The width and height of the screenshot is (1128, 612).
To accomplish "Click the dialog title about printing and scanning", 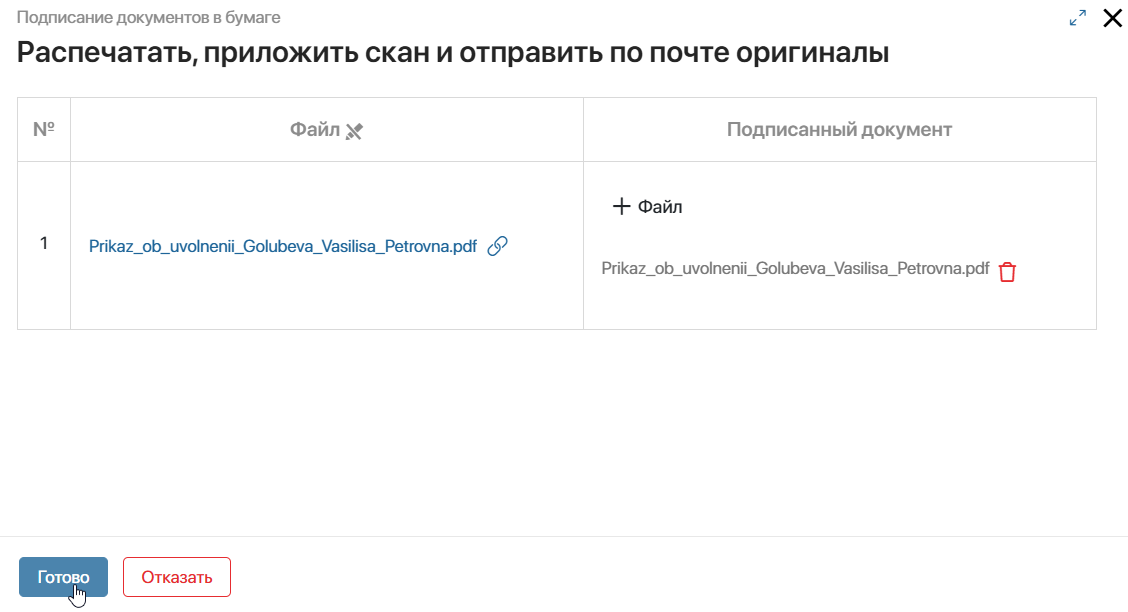I will point(452,52).
